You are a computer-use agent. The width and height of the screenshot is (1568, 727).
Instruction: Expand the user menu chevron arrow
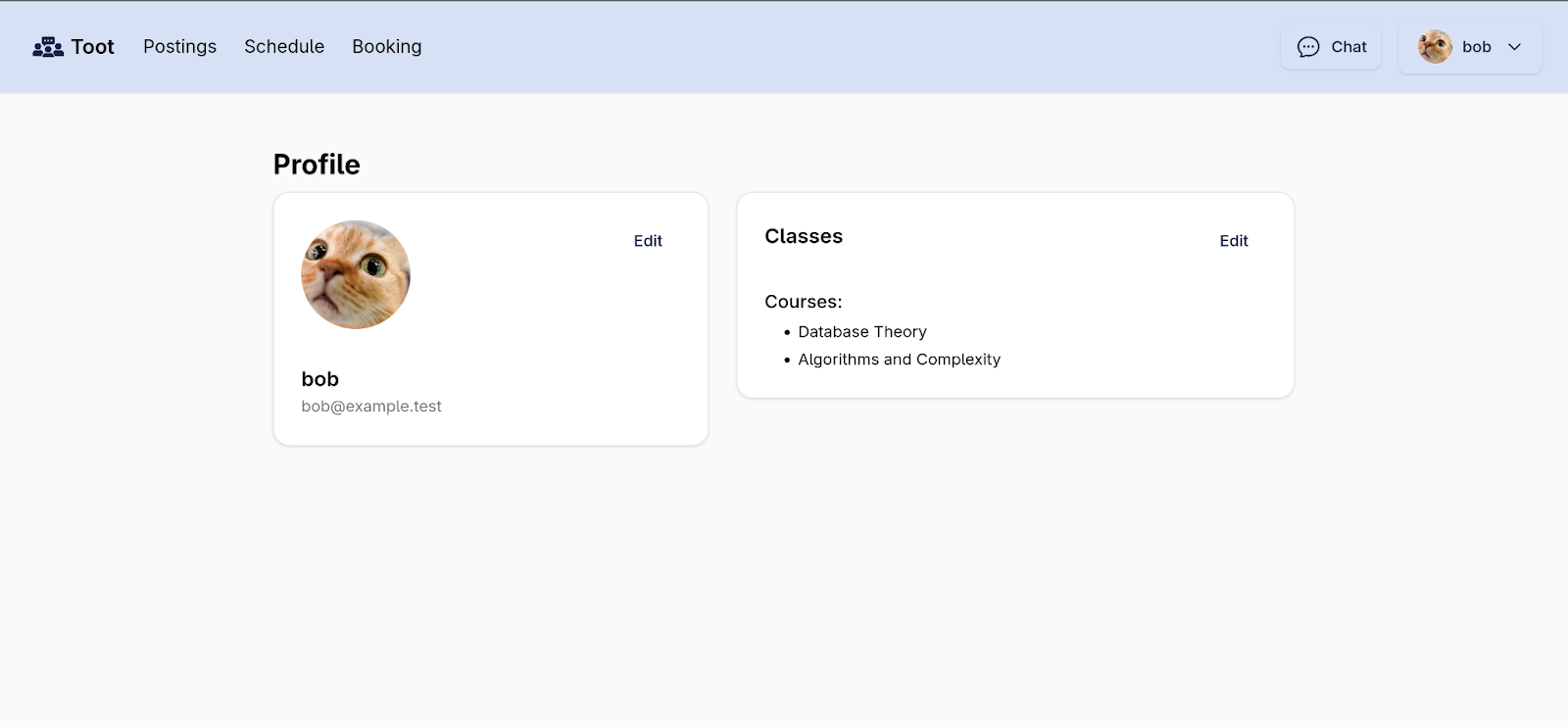tap(1514, 47)
